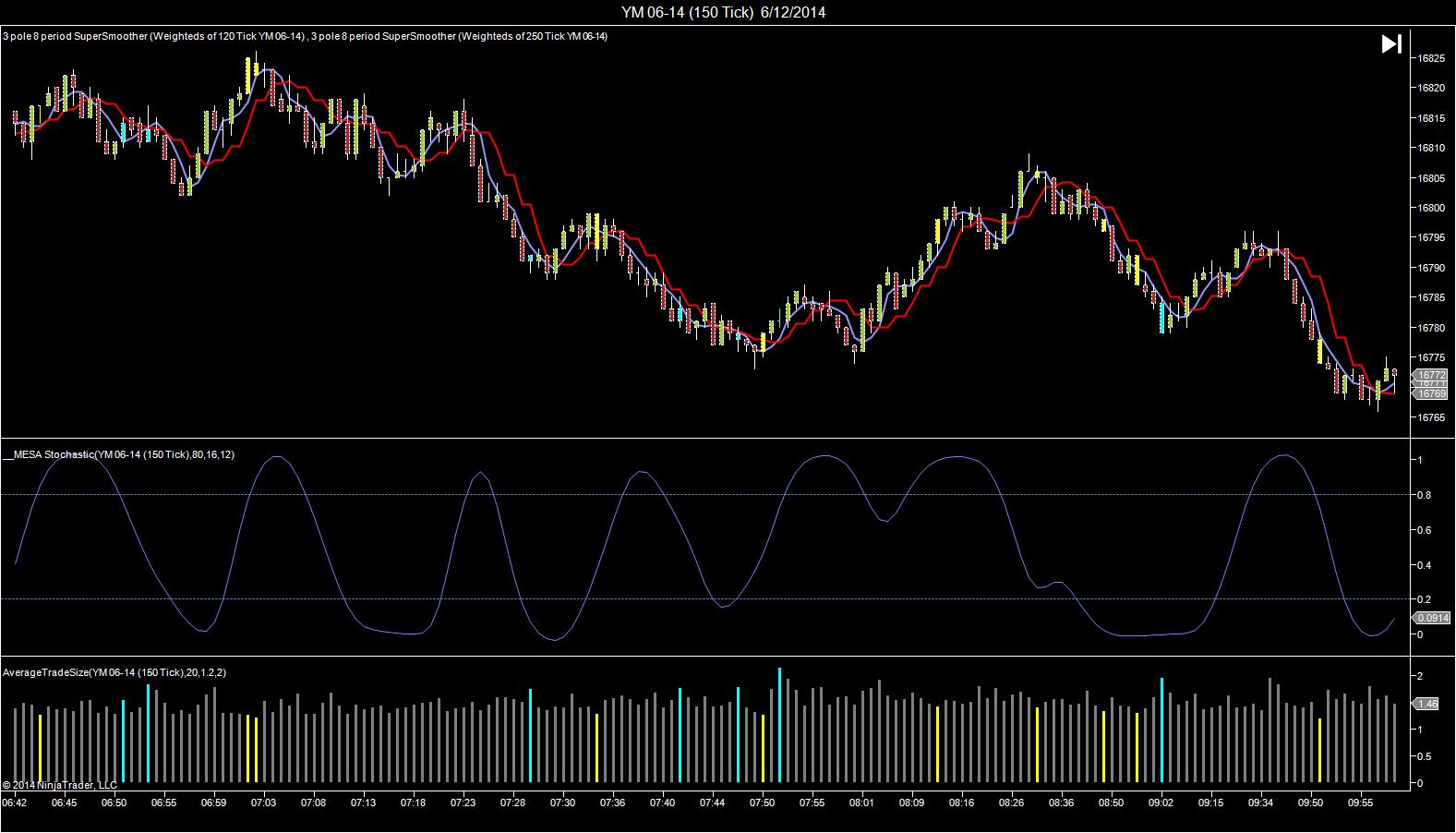Click the 0.0914 stochastic value marker
Image resolution: width=1456 pixels, height=833 pixels.
[1431, 618]
